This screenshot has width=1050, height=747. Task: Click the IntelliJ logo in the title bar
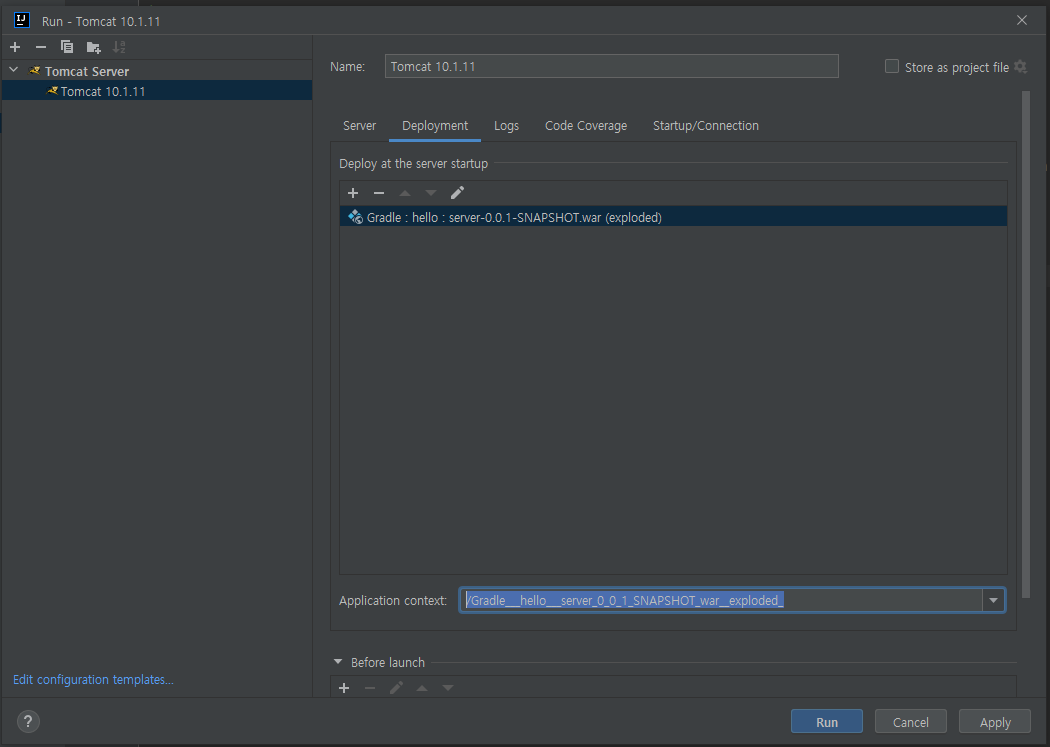tap(22, 20)
